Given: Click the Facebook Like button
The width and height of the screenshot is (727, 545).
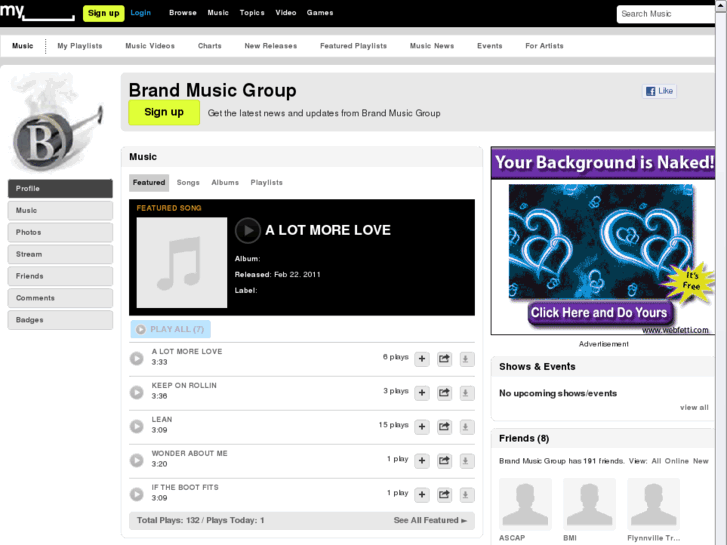Looking at the screenshot, I should coord(659,91).
